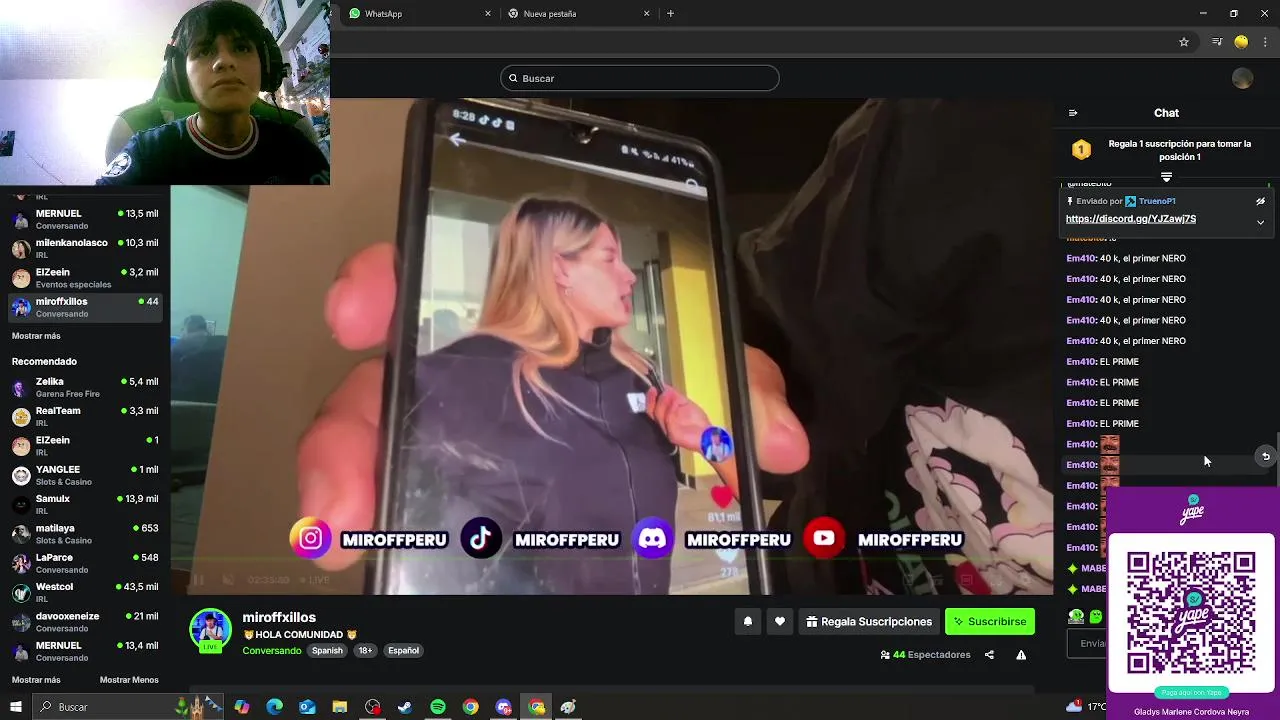Screen dimensions: 1280x720
Task: Open Paint palette app from taskbar
Action: point(568,707)
